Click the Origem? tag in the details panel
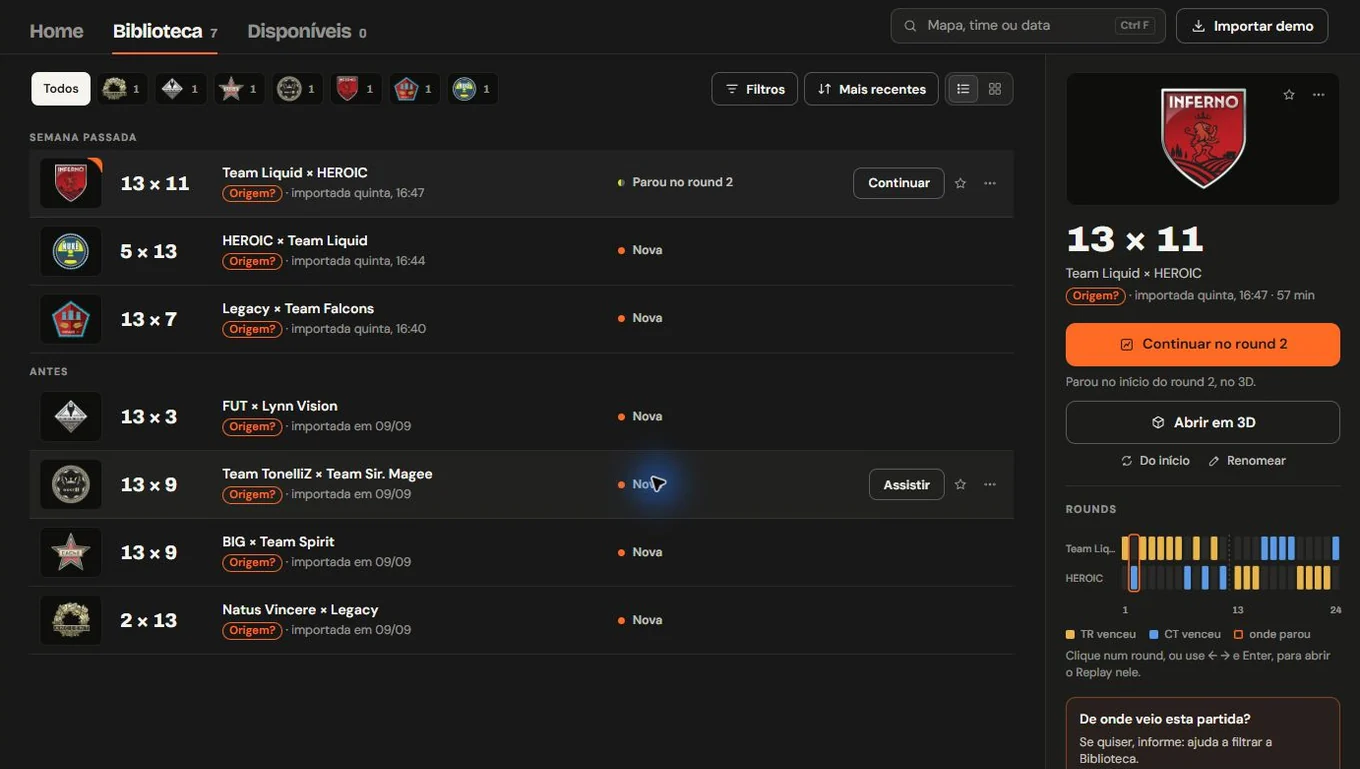The height and width of the screenshot is (769, 1360). (1096, 296)
